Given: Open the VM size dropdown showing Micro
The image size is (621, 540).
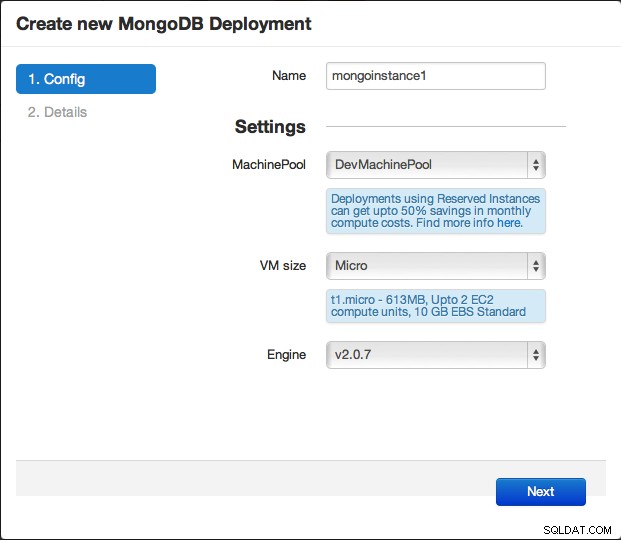Looking at the screenshot, I should (x=436, y=266).
